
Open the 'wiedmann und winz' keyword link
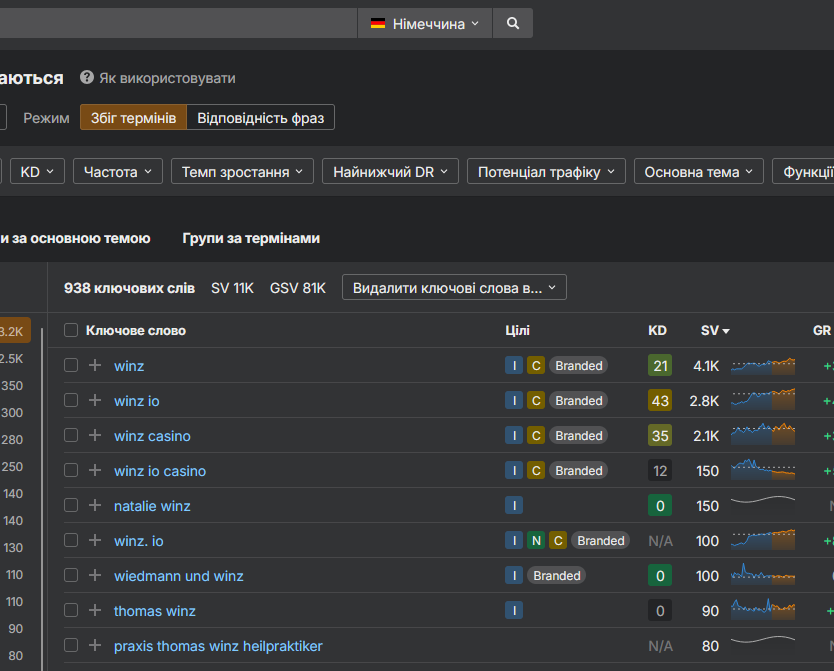(x=179, y=576)
